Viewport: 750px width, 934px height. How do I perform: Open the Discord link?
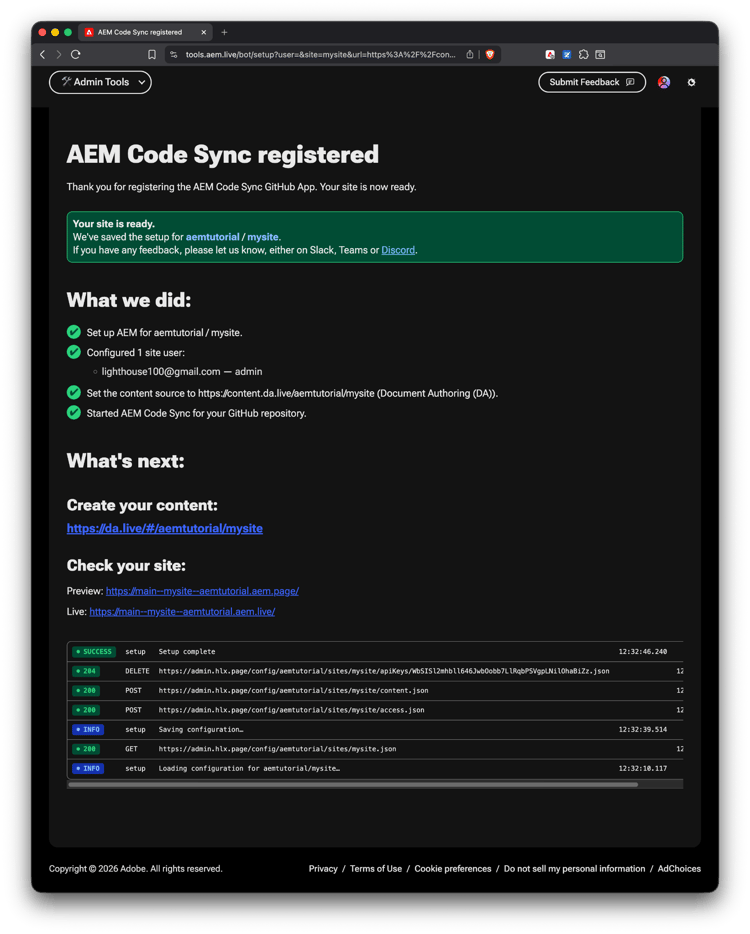pos(398,250)
